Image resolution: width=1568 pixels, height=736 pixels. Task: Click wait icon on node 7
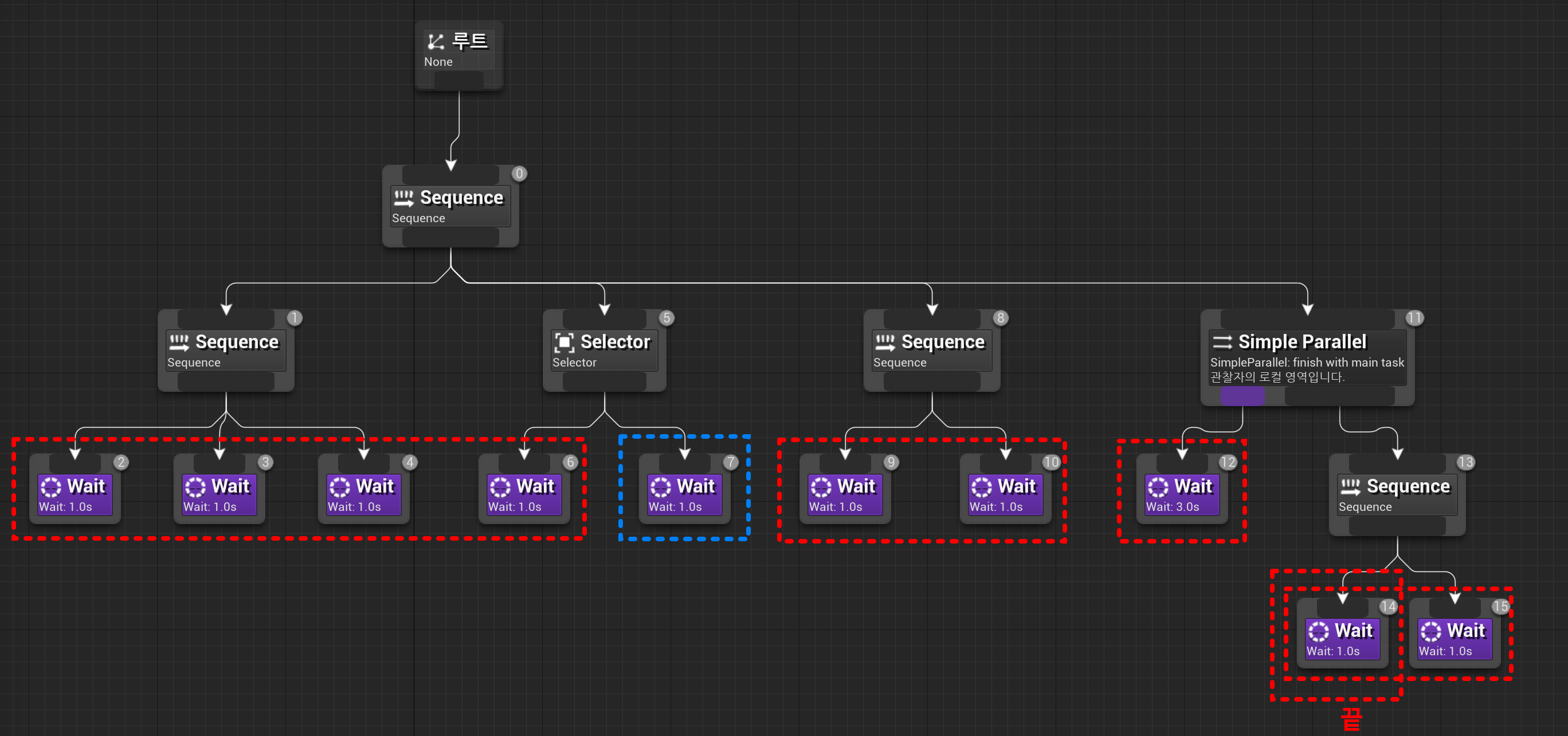(660, 487)
